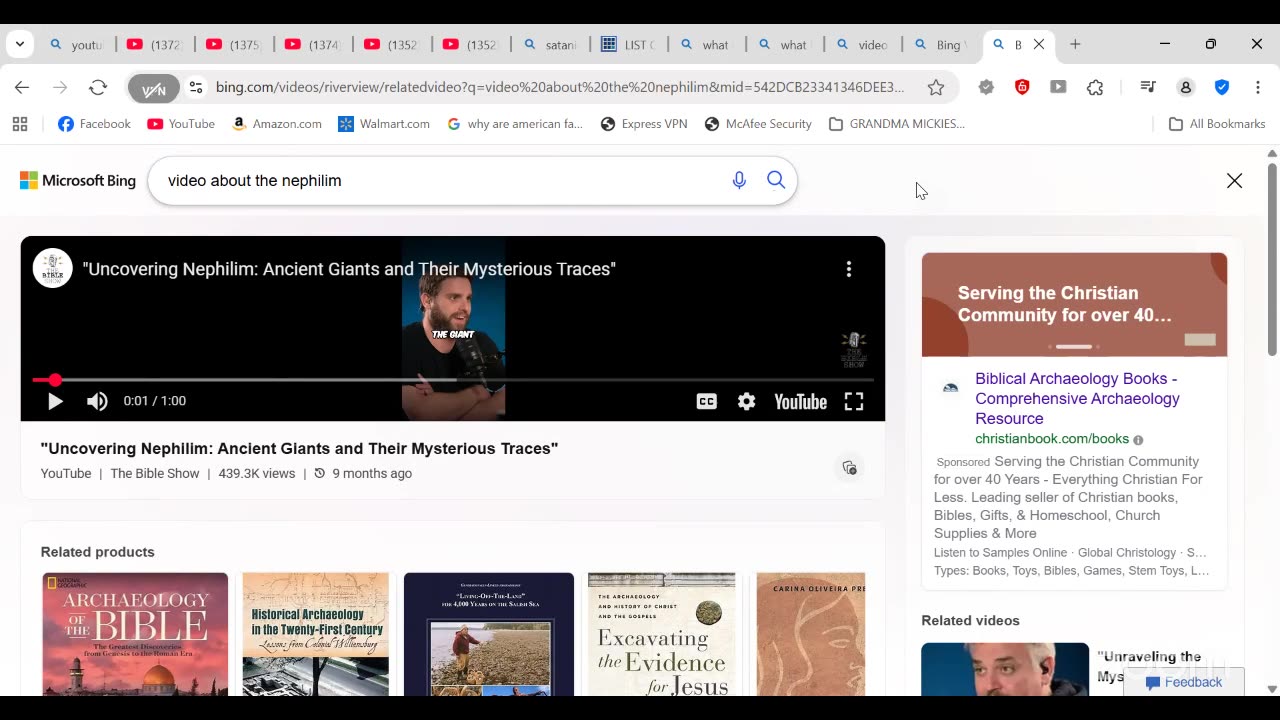The height and width of the screenshot is (720, 1280).
Task: Open the Living-Off-The-Land book product
Action: [489, 634]
